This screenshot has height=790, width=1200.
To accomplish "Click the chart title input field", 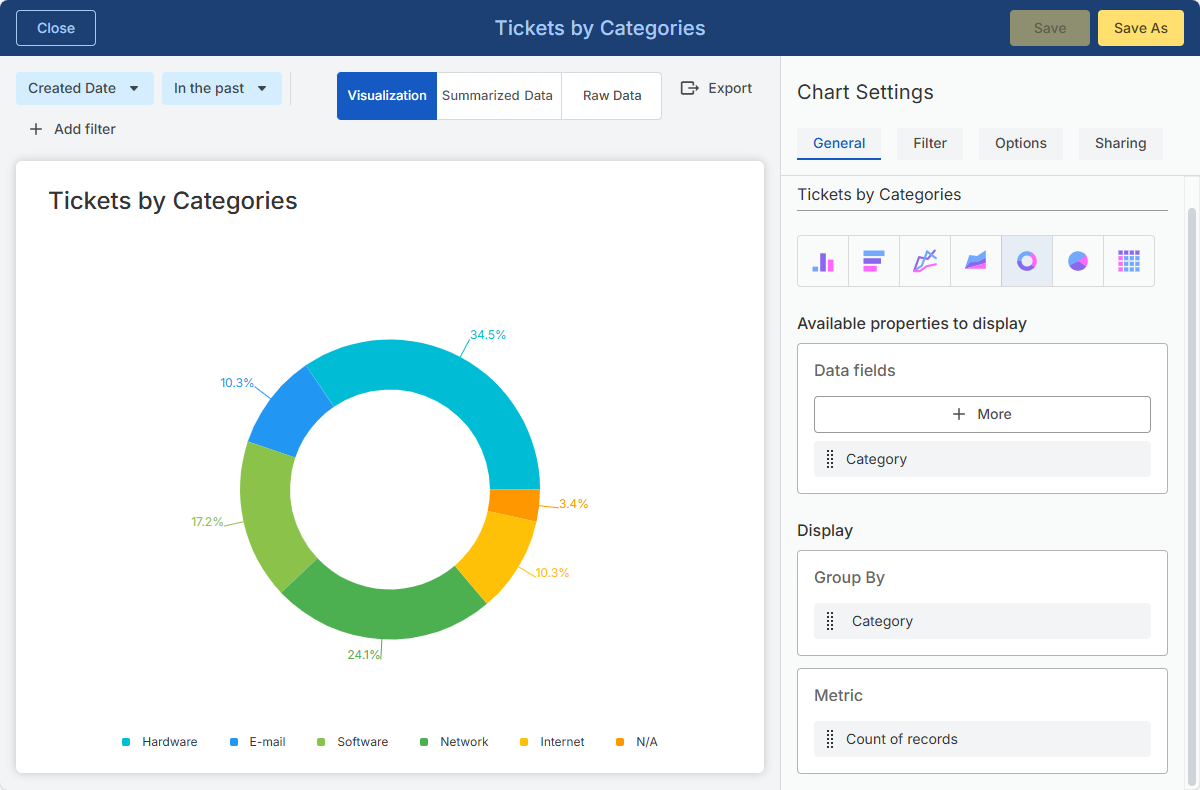I will click(982, 195).
